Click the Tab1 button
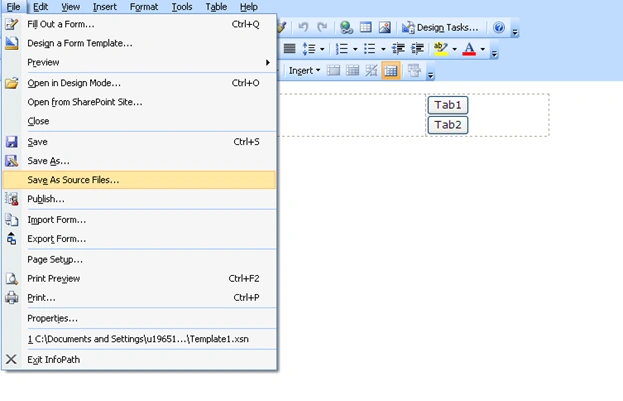Screen dimensions: 623x401 [x=448, y=105]
